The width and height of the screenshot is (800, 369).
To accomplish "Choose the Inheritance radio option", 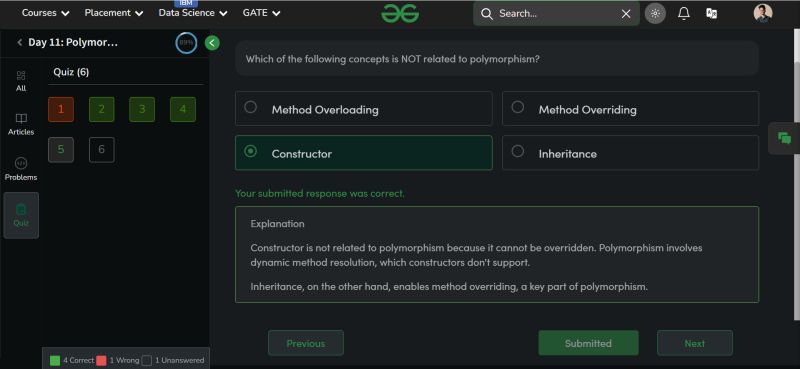I will [x=630, y=153].
